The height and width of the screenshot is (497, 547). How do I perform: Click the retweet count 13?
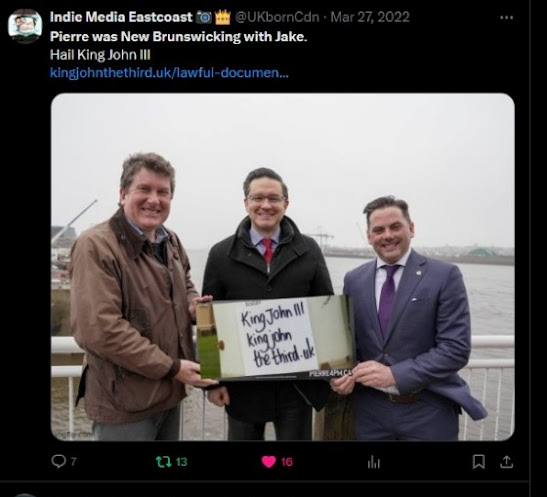tap(181, 462)
